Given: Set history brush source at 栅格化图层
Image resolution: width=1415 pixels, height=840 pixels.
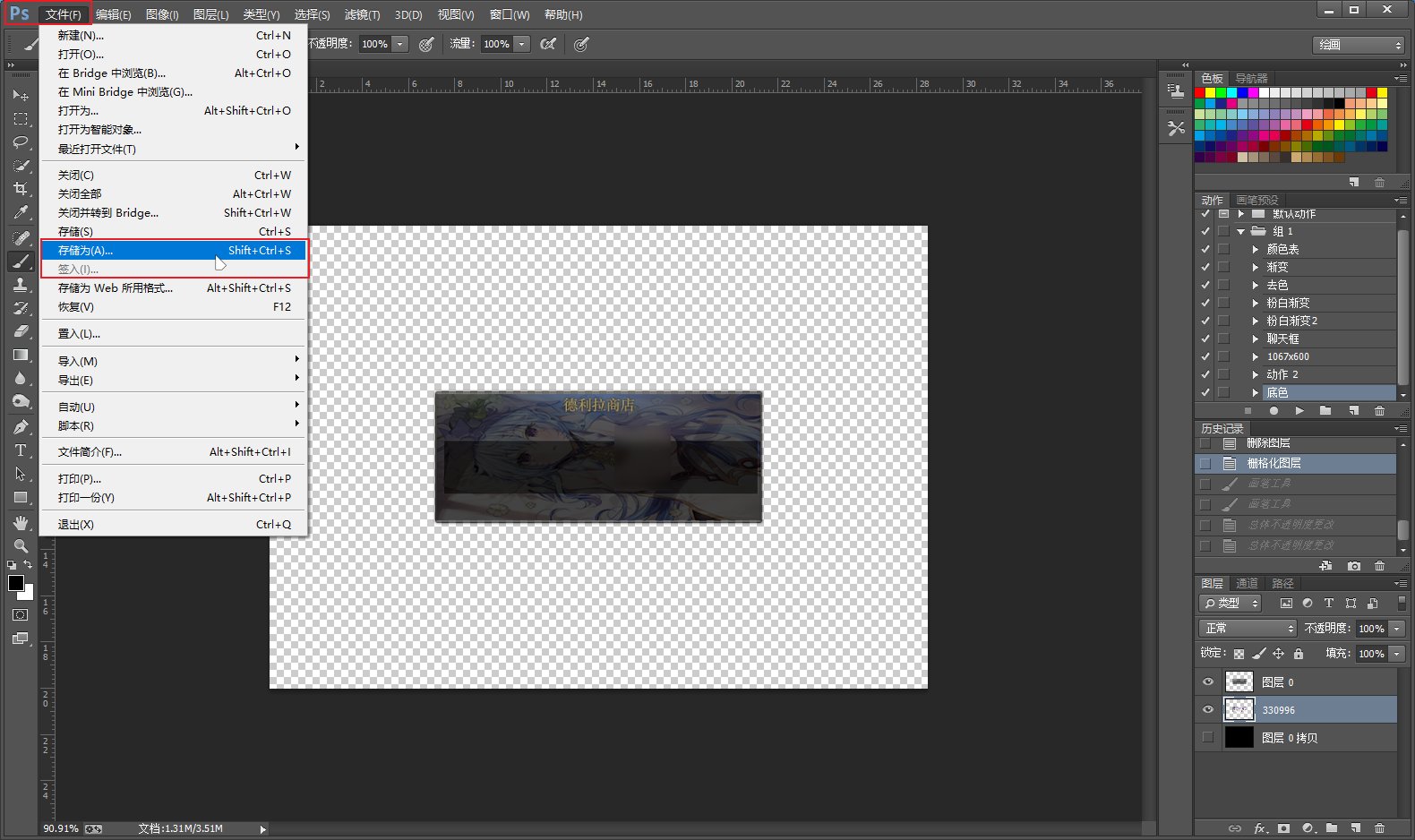Looking at the screenshot, I should [1205, 464].
